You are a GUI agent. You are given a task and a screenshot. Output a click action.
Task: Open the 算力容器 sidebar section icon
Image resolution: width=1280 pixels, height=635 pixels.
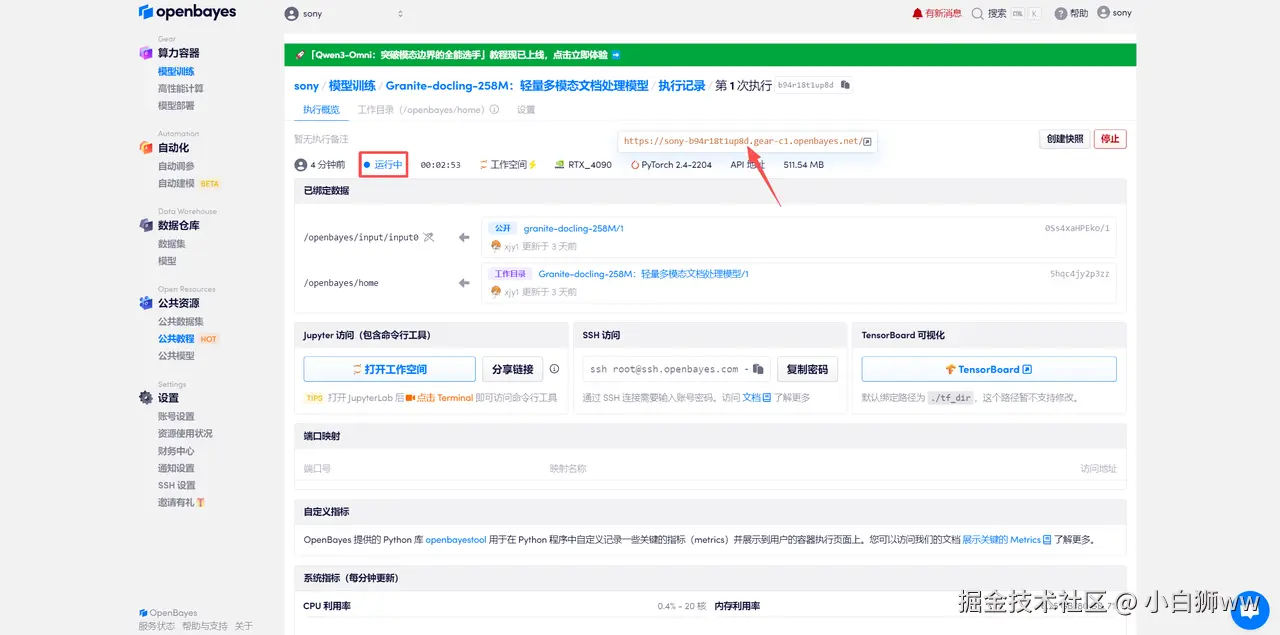[146, 53]
